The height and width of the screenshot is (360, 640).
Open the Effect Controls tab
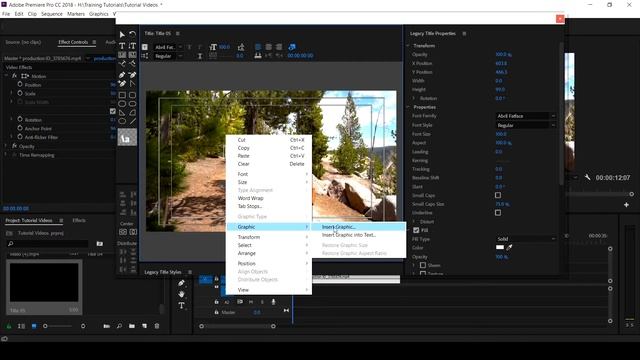pyautogui.click(x=73, y=42)
